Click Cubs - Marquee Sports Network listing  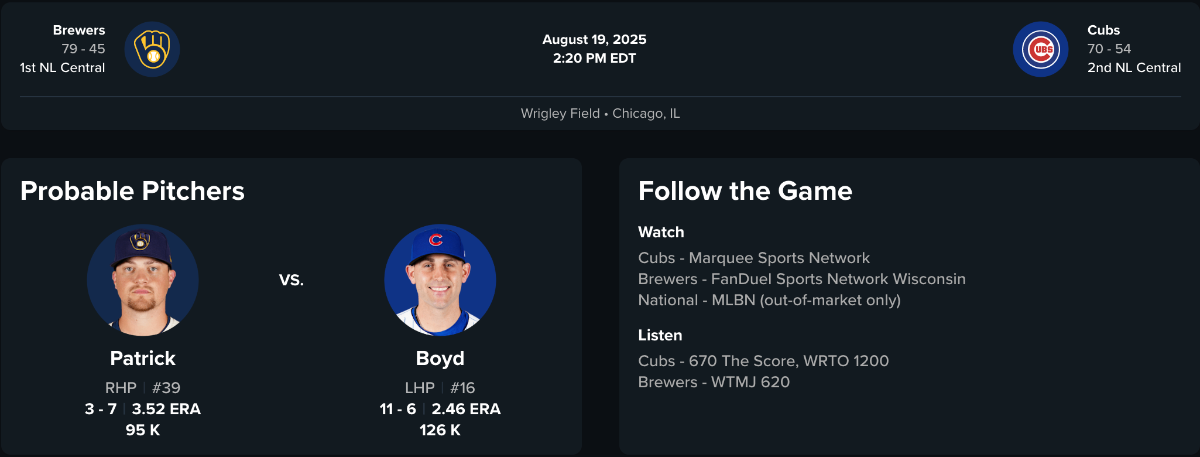(754, 258)
